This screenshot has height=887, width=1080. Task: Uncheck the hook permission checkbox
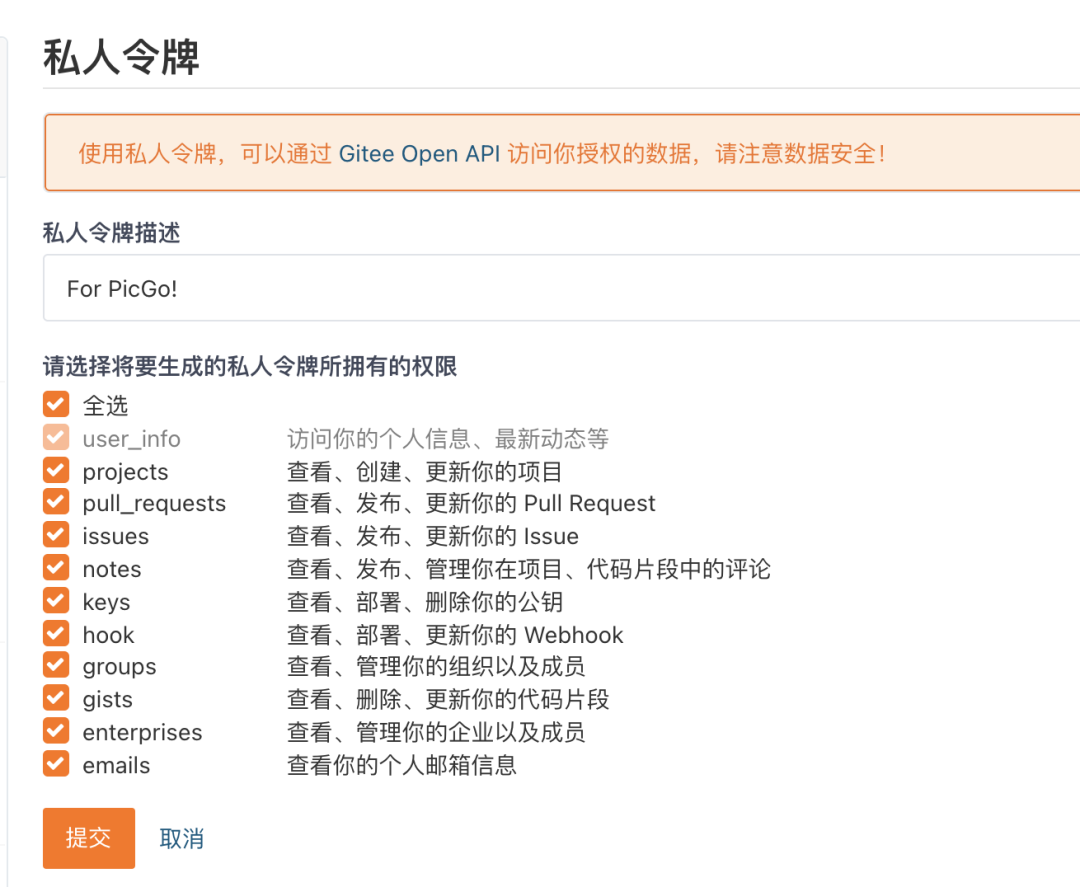56,634
